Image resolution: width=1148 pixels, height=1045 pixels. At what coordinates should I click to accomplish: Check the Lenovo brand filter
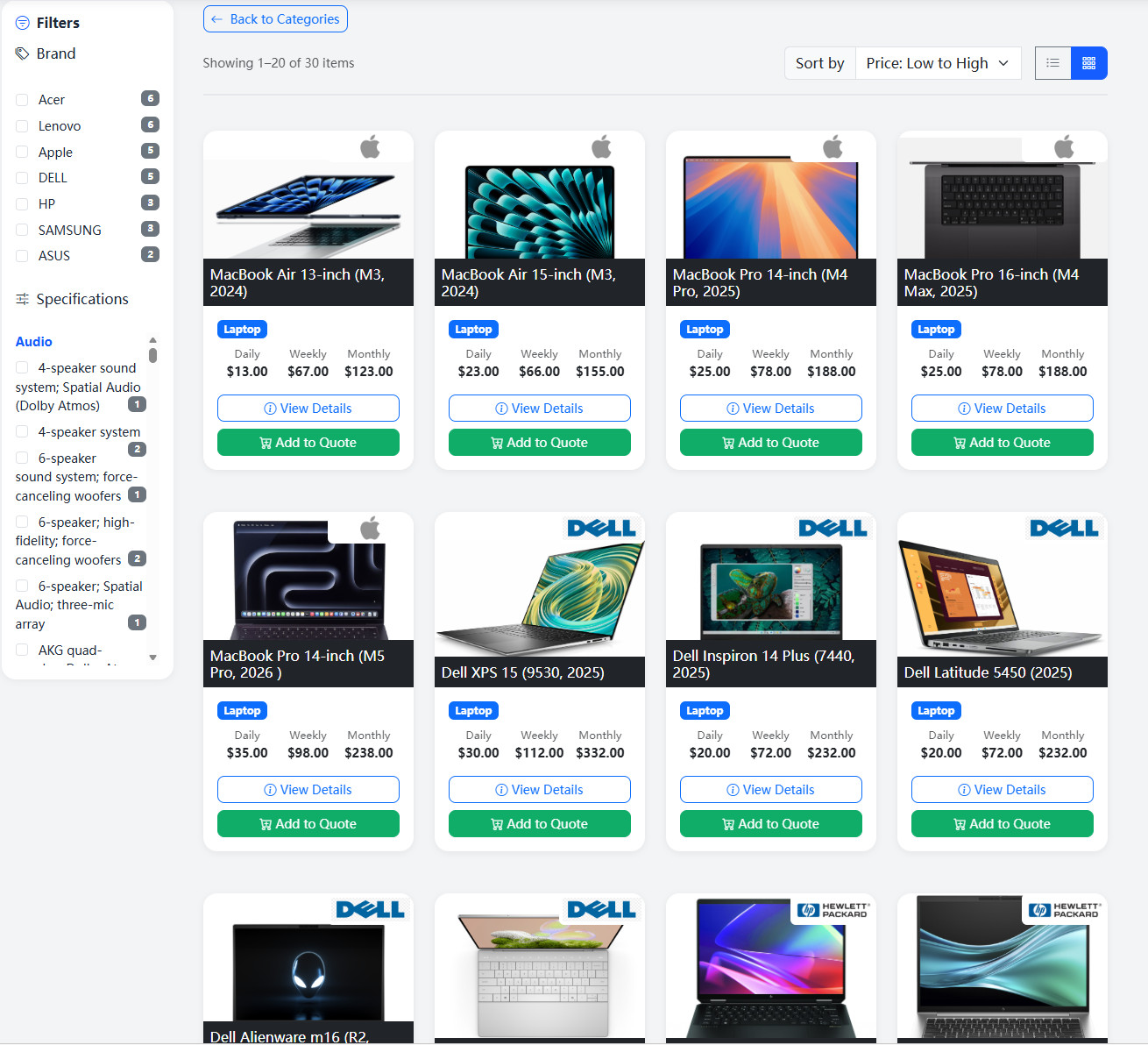tap(22, 126)
